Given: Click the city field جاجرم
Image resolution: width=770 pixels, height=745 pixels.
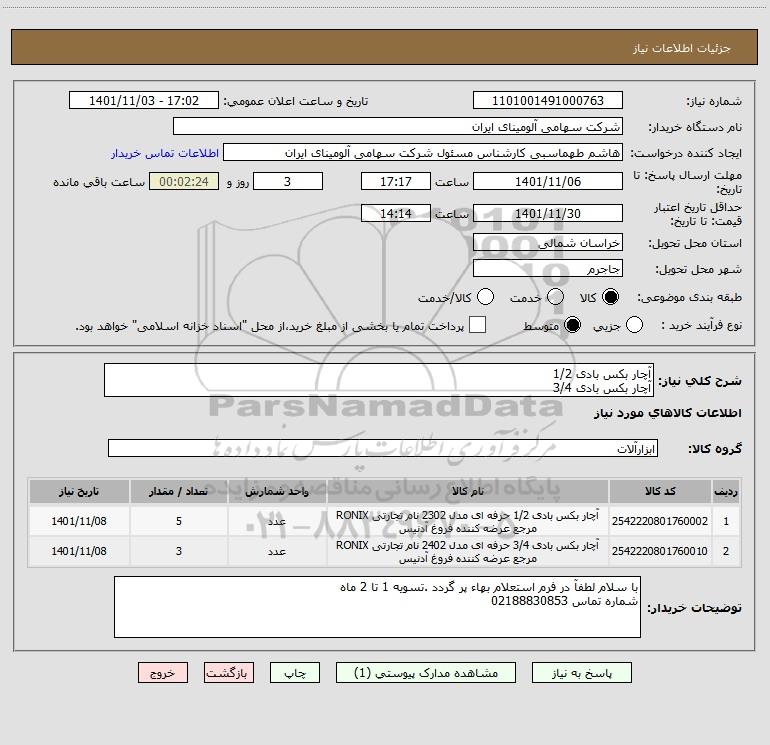Looking at the screenshot, I should click(548, 268).
